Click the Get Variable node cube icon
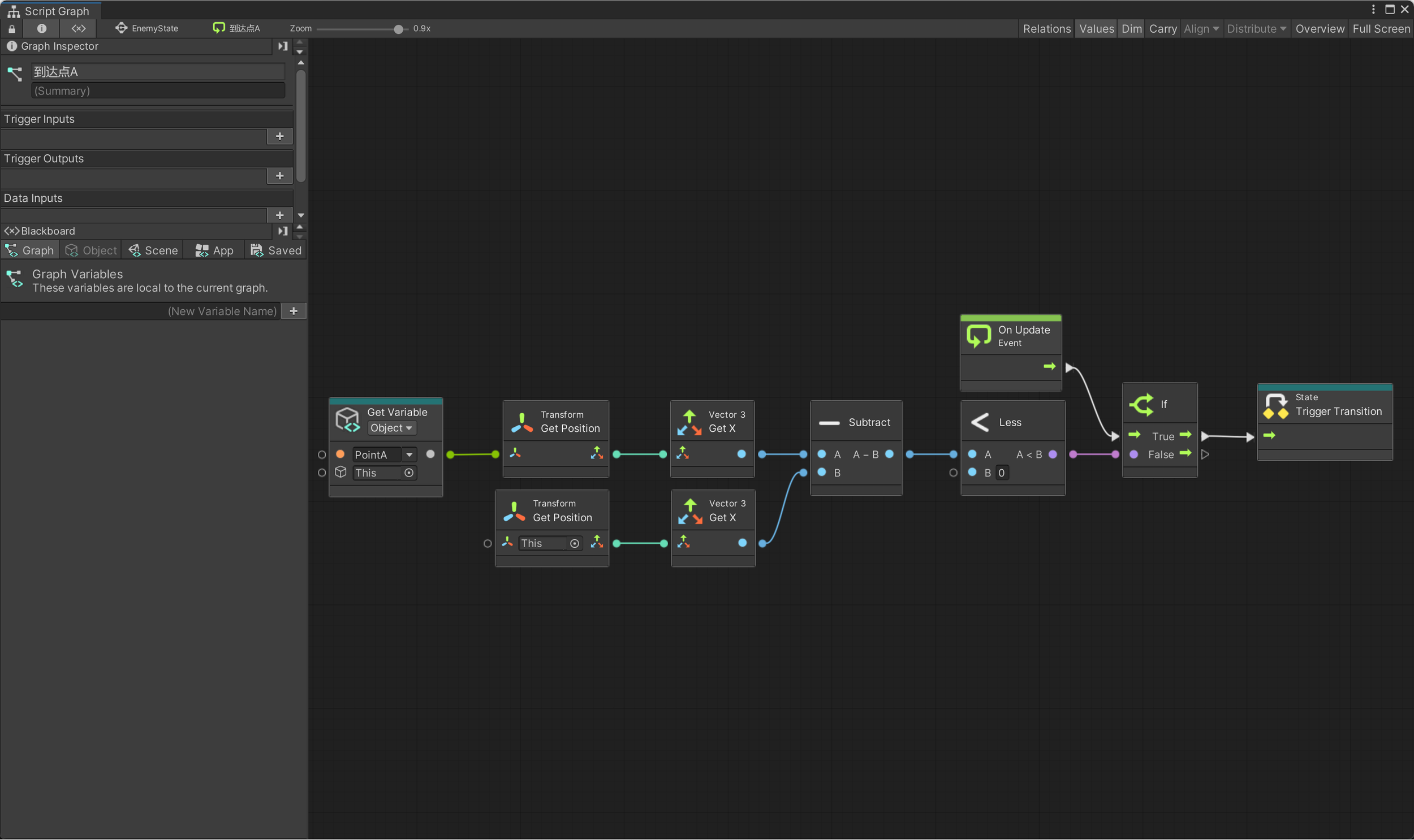The height and width of the screenshot is (840, 1414). coord(348,420)
